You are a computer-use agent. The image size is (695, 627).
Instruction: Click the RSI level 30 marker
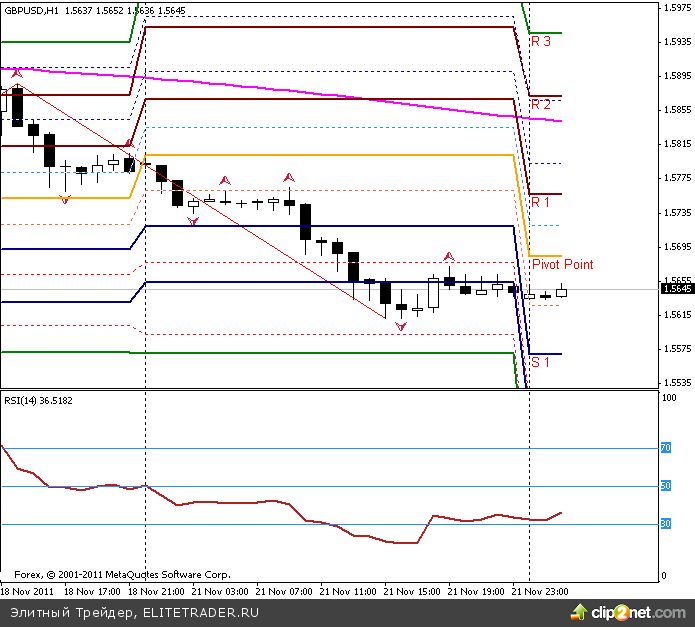(665, 524)
